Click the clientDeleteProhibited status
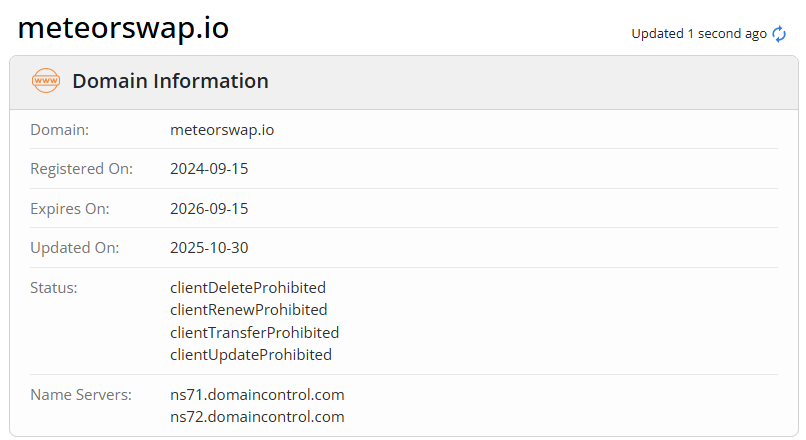 tap(248, 288)
